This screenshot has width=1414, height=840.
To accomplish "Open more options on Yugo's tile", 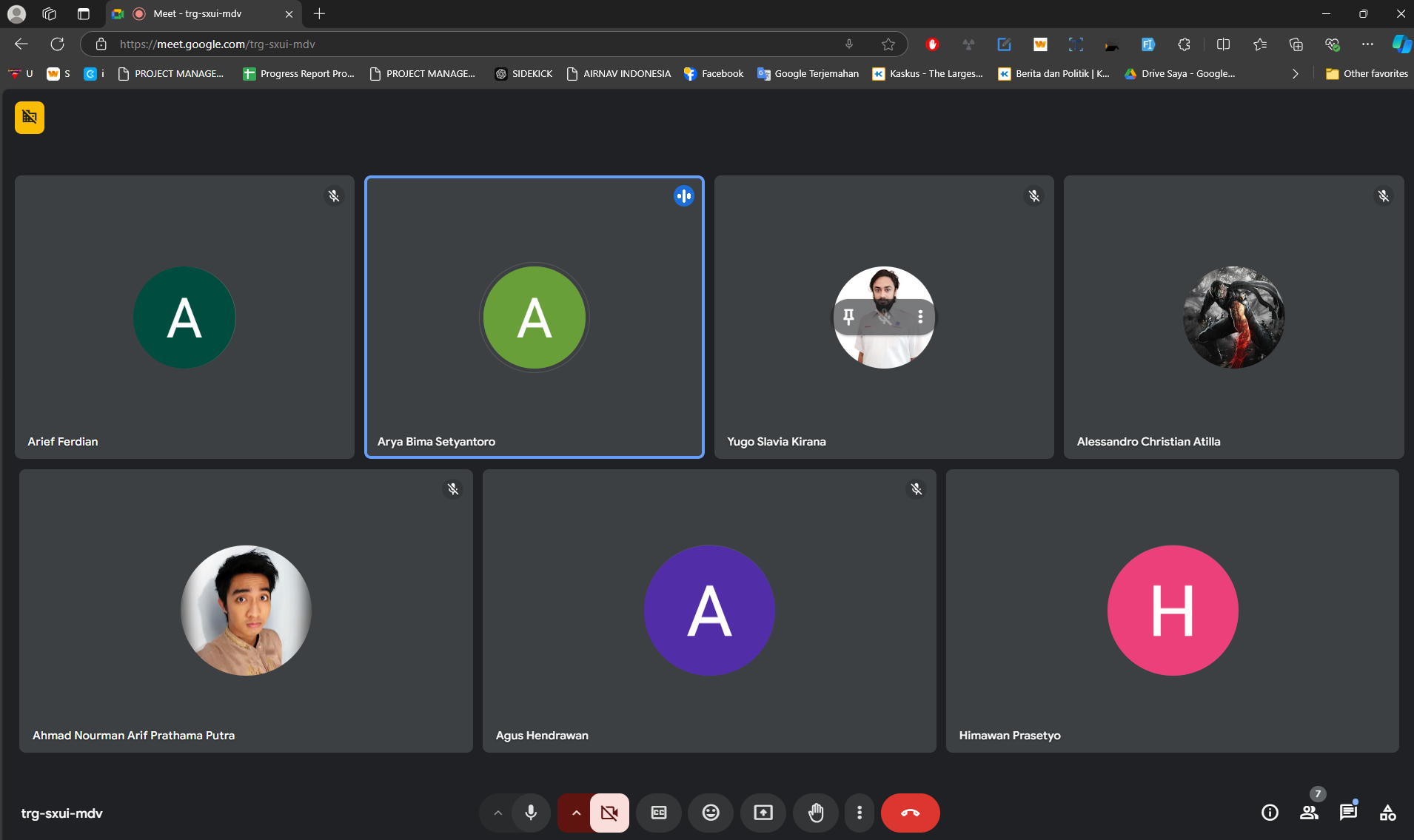I will click(x=920, y=317).
